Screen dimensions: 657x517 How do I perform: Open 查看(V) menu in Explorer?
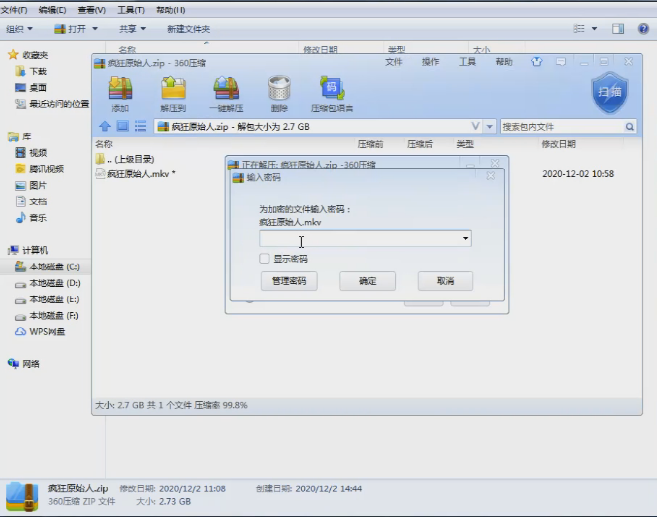(x=92, y=10)
